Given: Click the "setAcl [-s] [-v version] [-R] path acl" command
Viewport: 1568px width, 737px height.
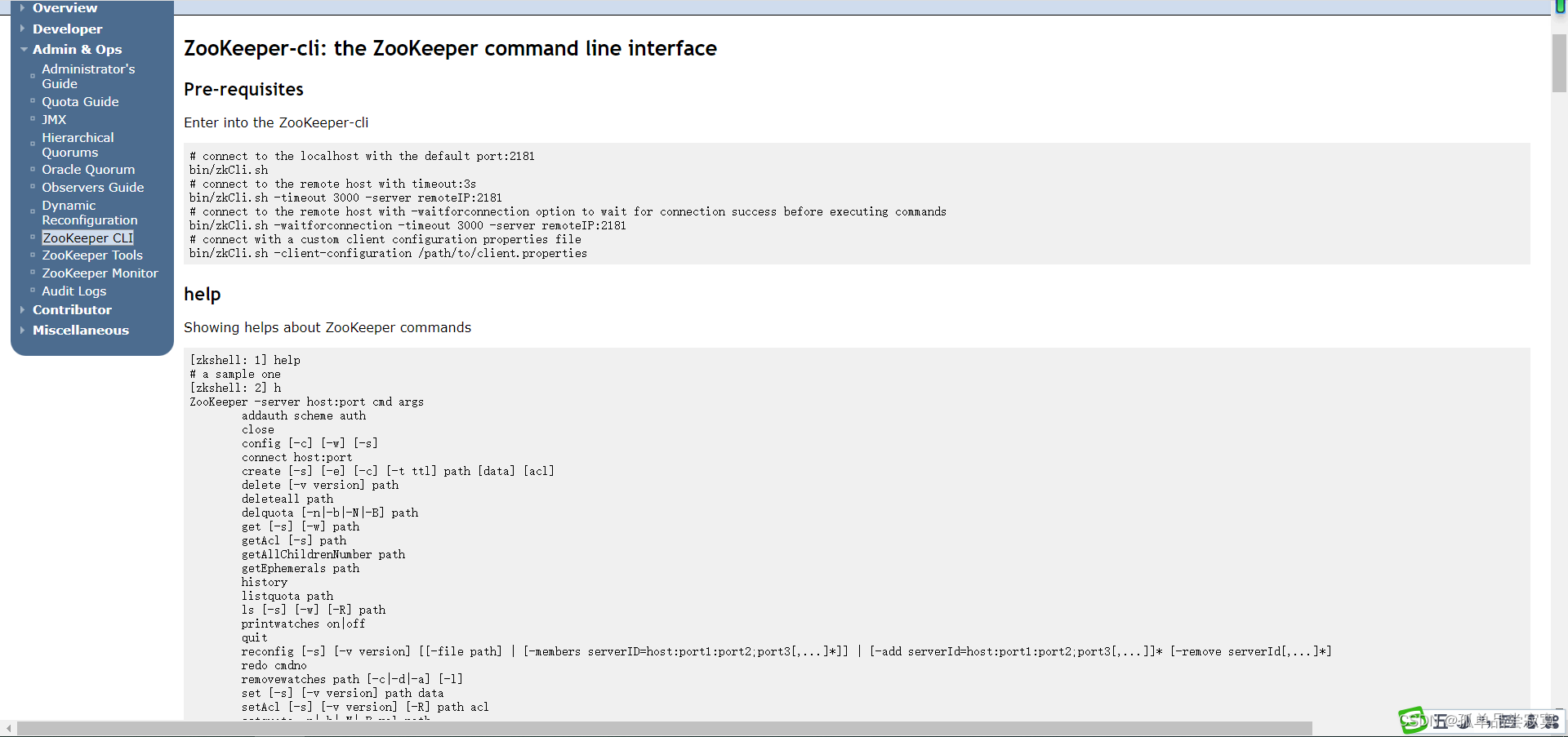Looking at the screenshot, I should (365, 707).
